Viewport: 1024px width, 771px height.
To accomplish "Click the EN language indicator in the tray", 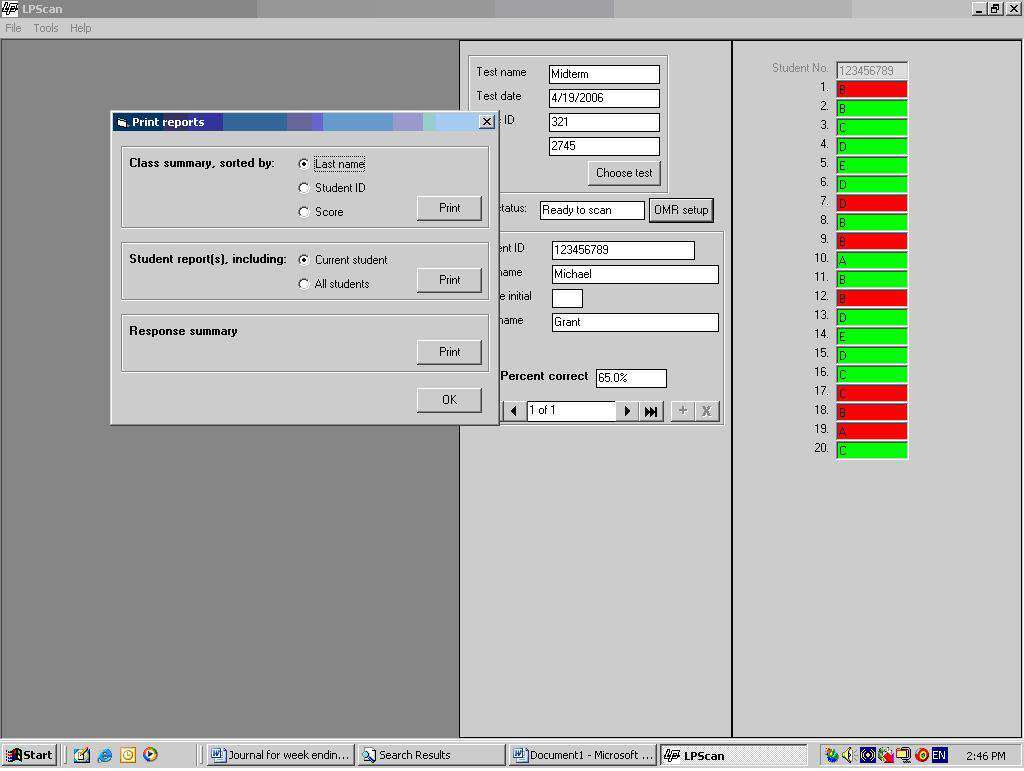I will 939,755.
